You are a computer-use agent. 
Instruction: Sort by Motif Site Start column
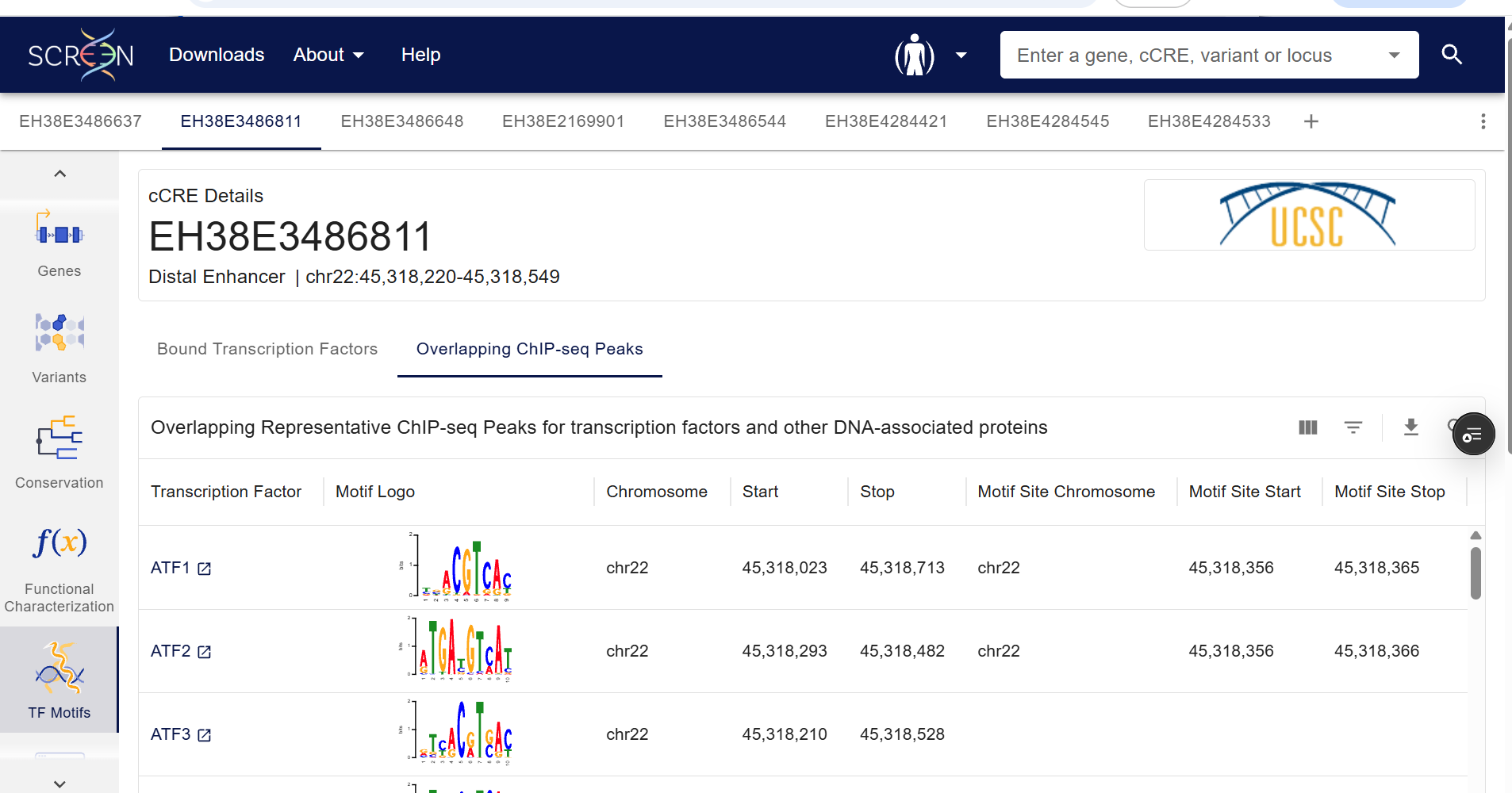pos(1245,492)
